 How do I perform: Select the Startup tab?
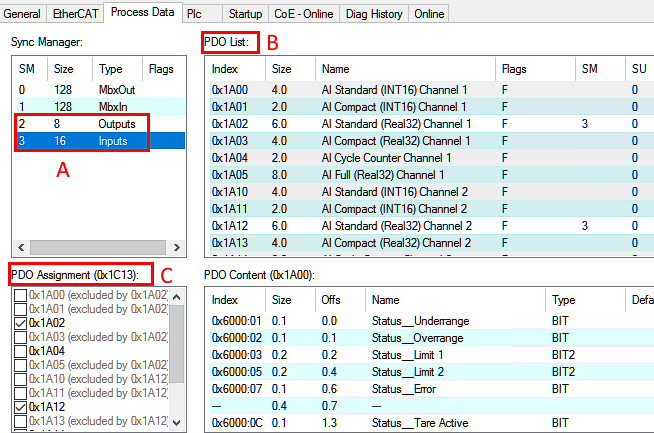click(x=245, y=14)
